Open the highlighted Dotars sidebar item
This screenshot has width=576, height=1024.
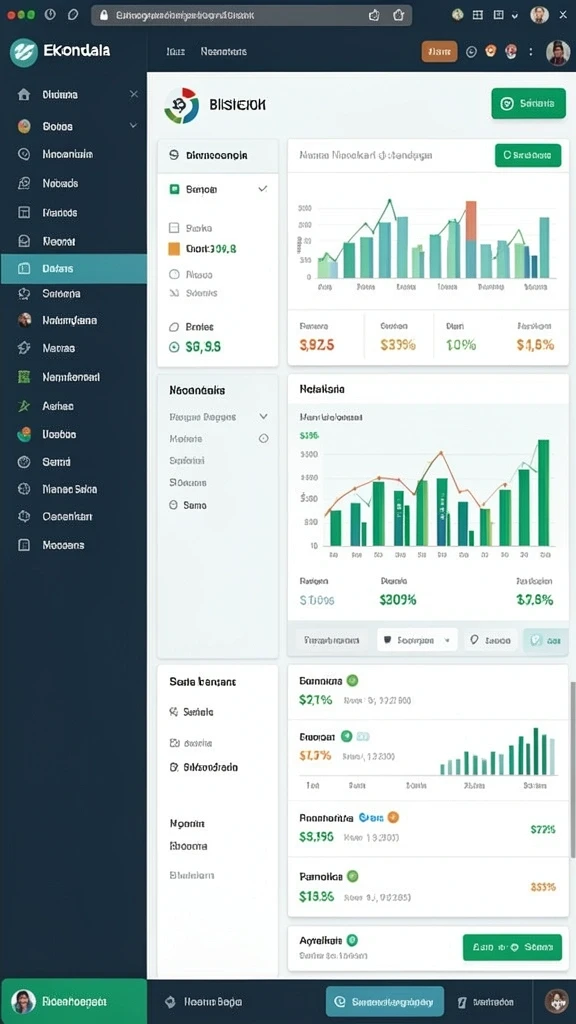click(74, 268)
